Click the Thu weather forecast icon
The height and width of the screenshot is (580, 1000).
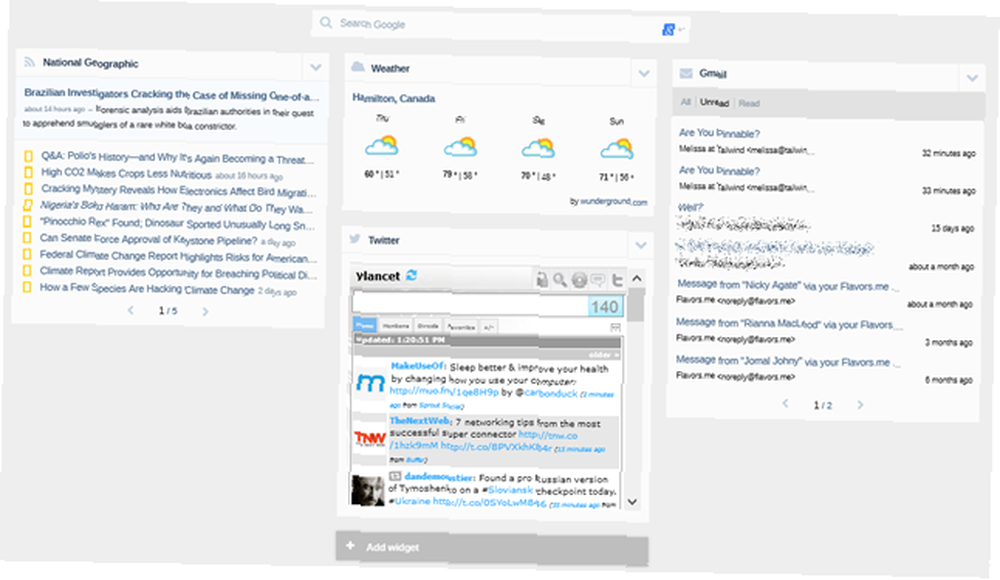(x=382, y=146)
